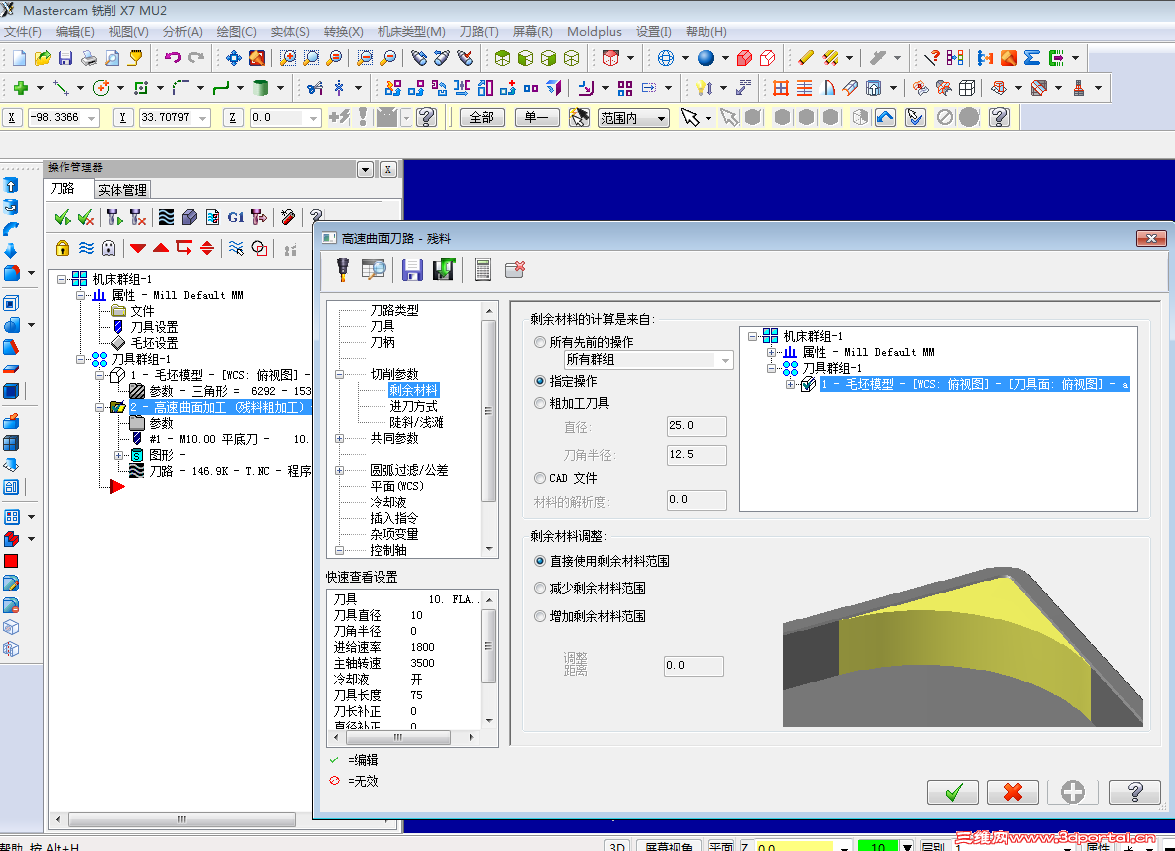
Task: Switch to the 实体管理 tab
Action: tap(123, 190)
